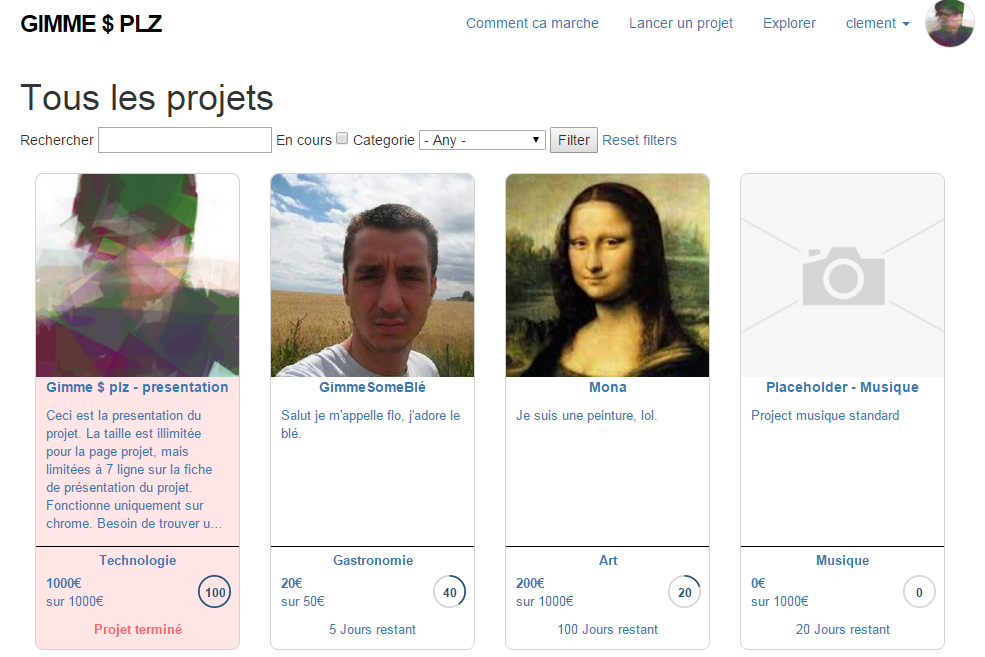The height and width of the screenshot is (657, 985).
Task: Click the Projet terminé status text
Action: pyautogui.click(x=138, y=629)
